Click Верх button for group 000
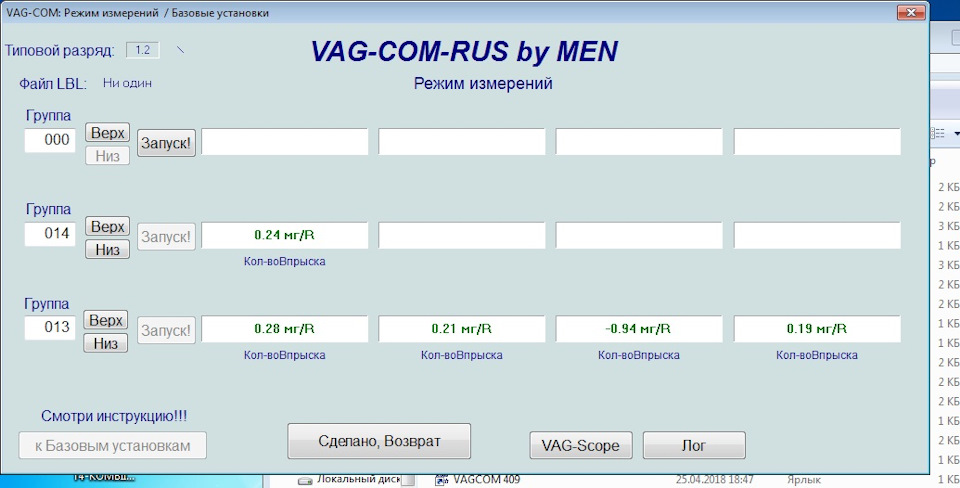The height and width of the screenshot is (488, 960). (x=107, y=132)
